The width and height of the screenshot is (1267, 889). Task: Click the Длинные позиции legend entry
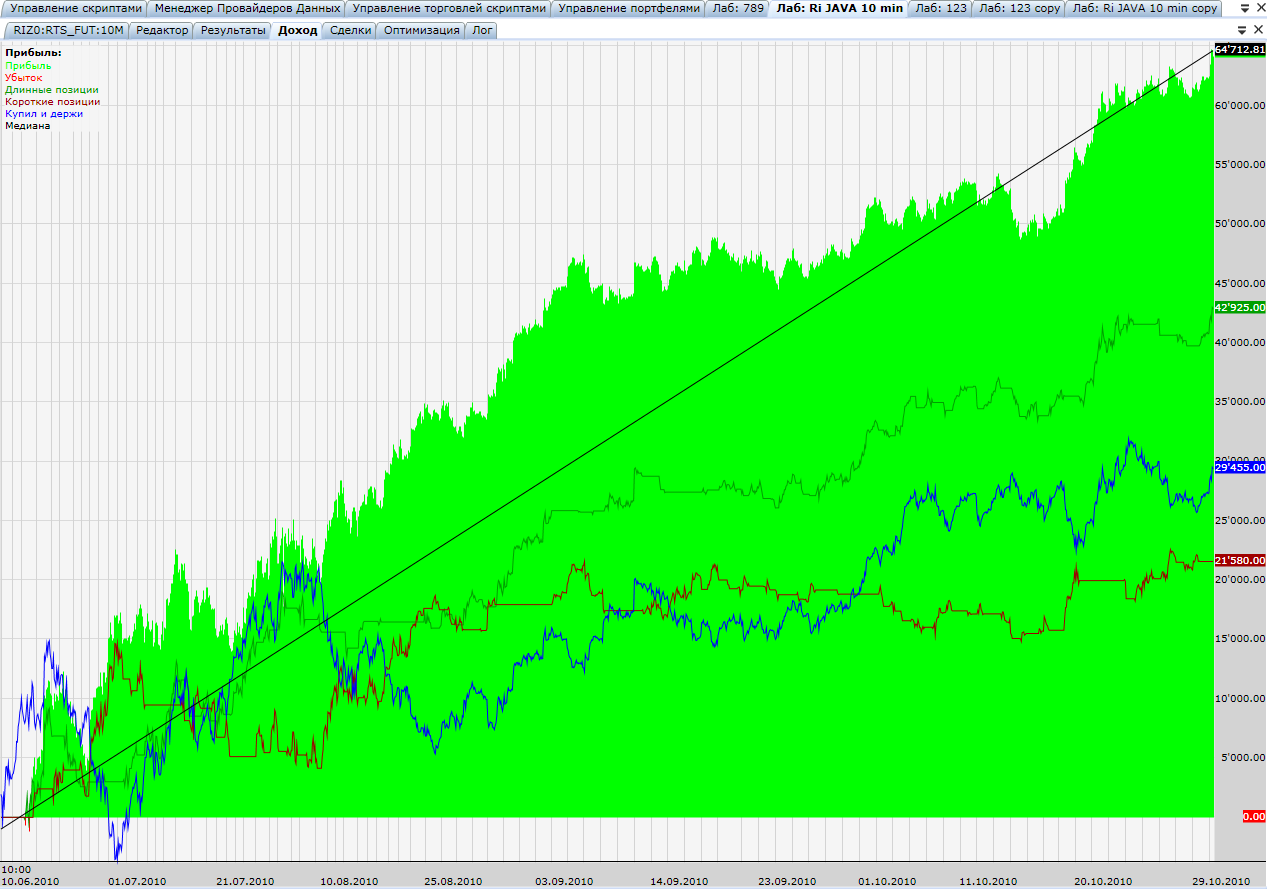[52, 90]
